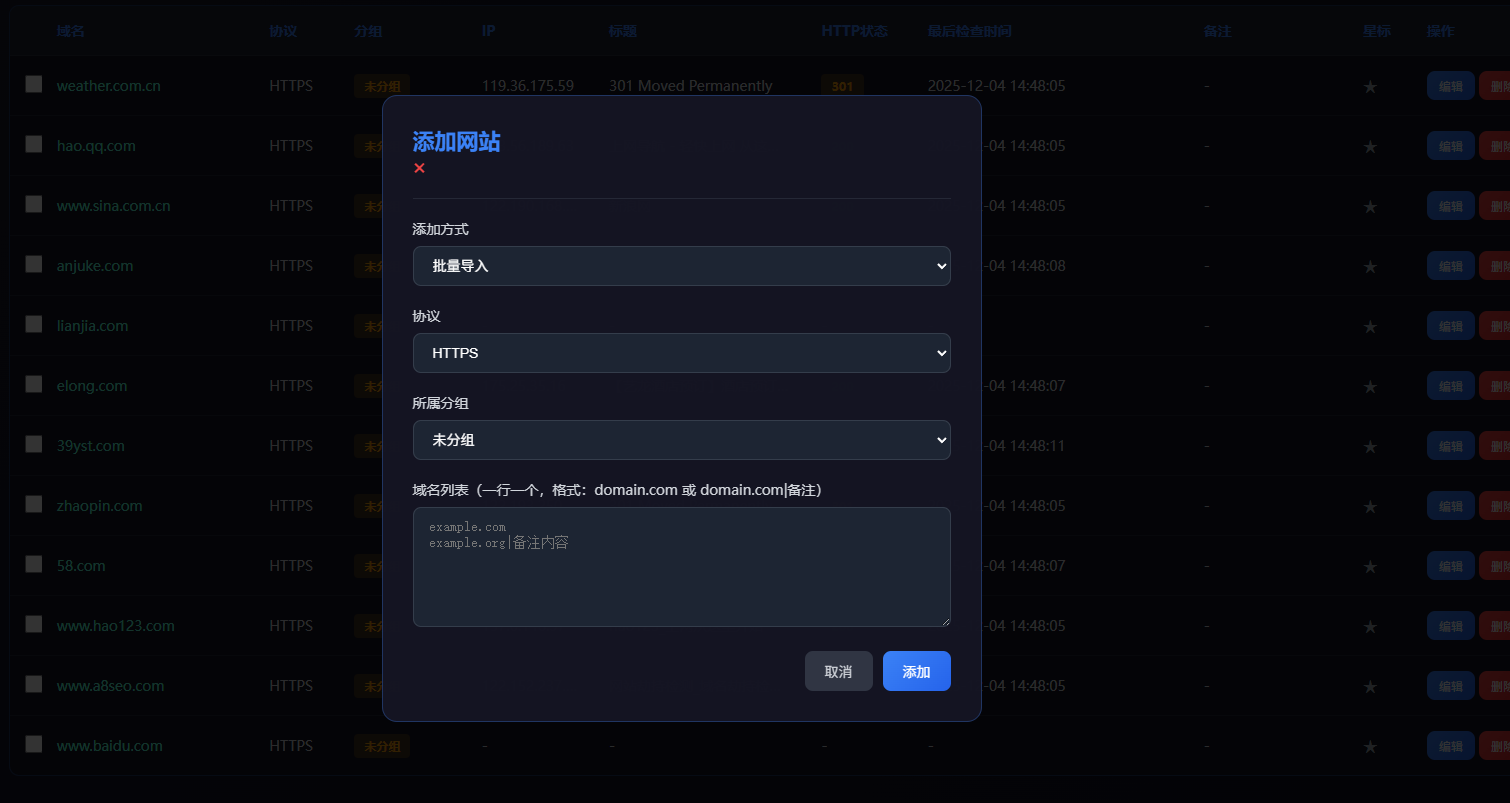Click the star for elong.com row
The image size is (1510, 803).
coord(1370,387)
